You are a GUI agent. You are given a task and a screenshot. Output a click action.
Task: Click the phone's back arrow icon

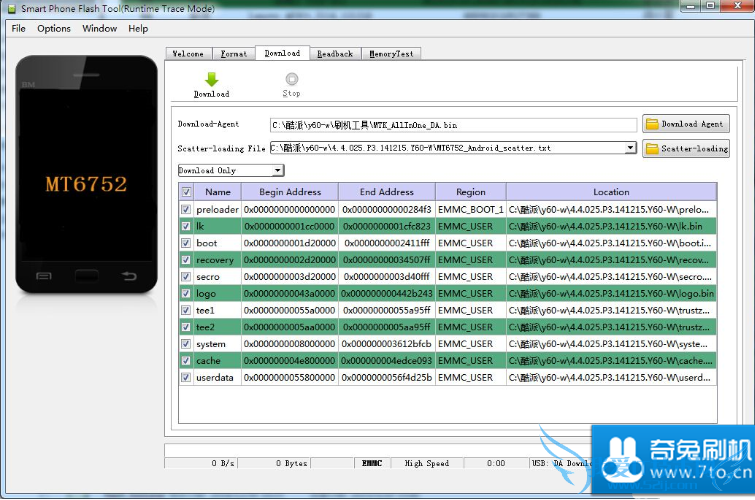coord(128,275)
